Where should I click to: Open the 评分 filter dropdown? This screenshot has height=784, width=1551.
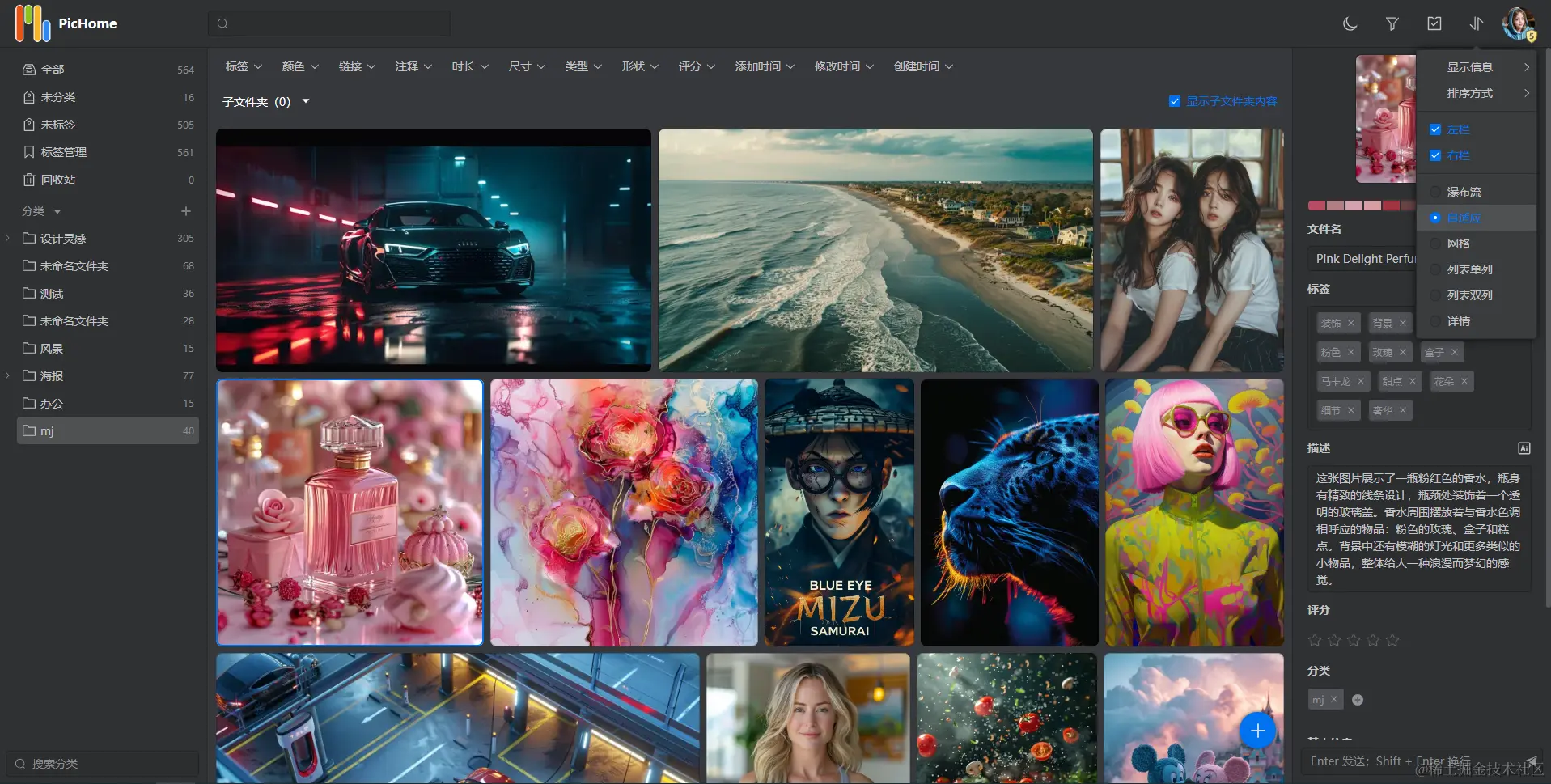697,66
